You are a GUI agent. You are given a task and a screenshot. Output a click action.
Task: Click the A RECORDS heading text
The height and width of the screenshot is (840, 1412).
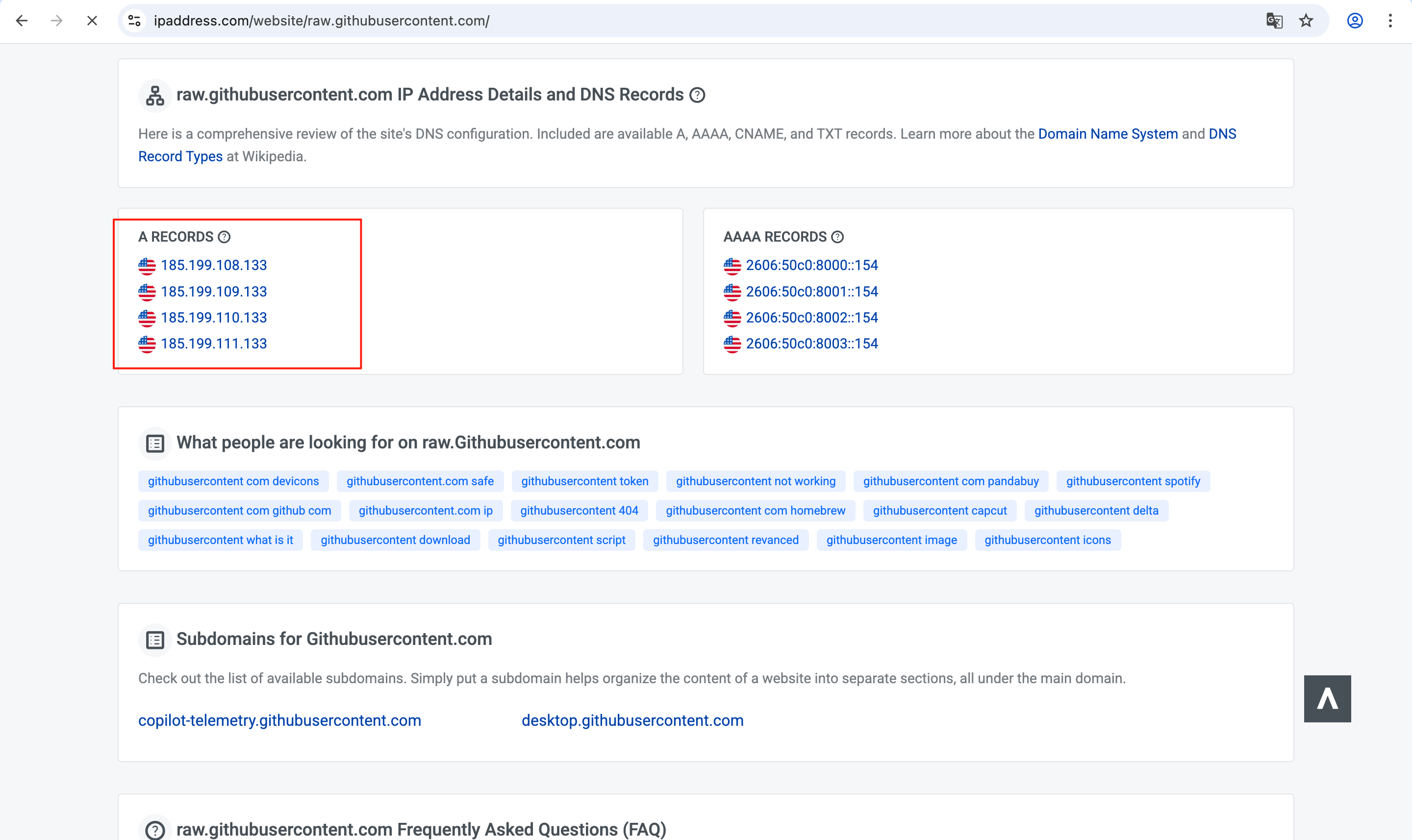coord(176,237)
